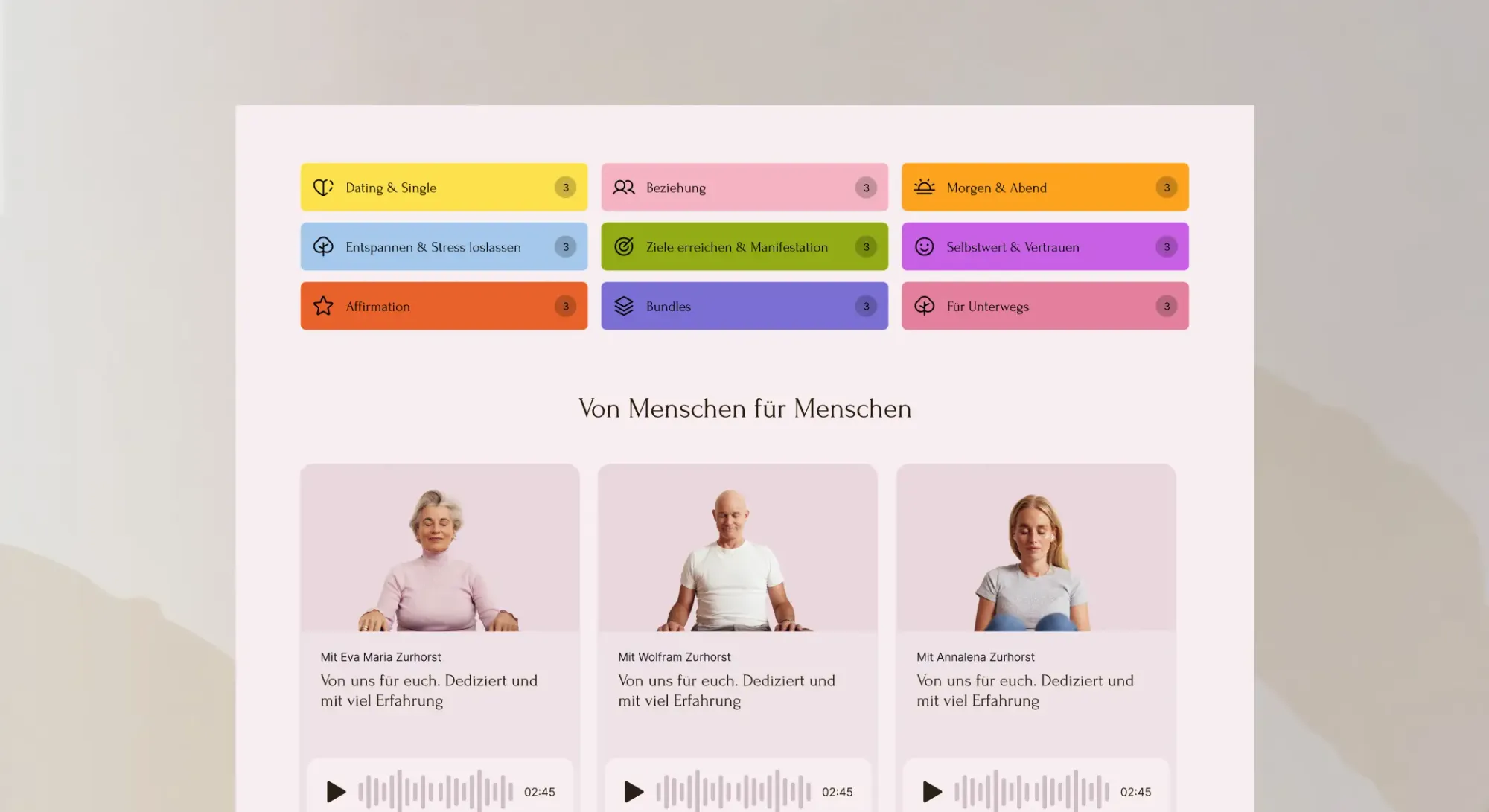Click count badge on Selbstwert & Vertrauen

[x=1167, y=246]
